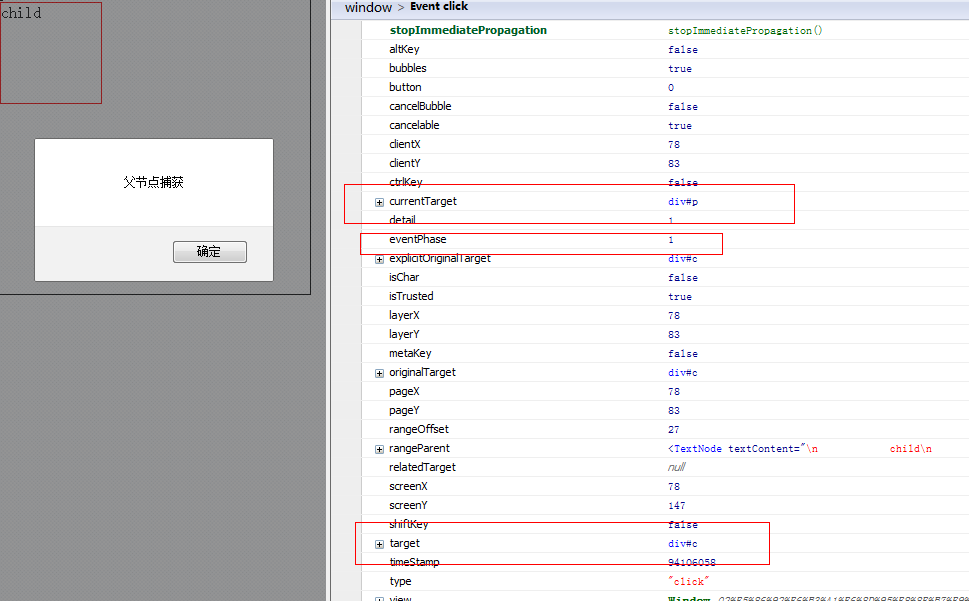Click div#c value of originalTarget
The width and height of the screenshot is (969, 601).
[x=683, y=372]
